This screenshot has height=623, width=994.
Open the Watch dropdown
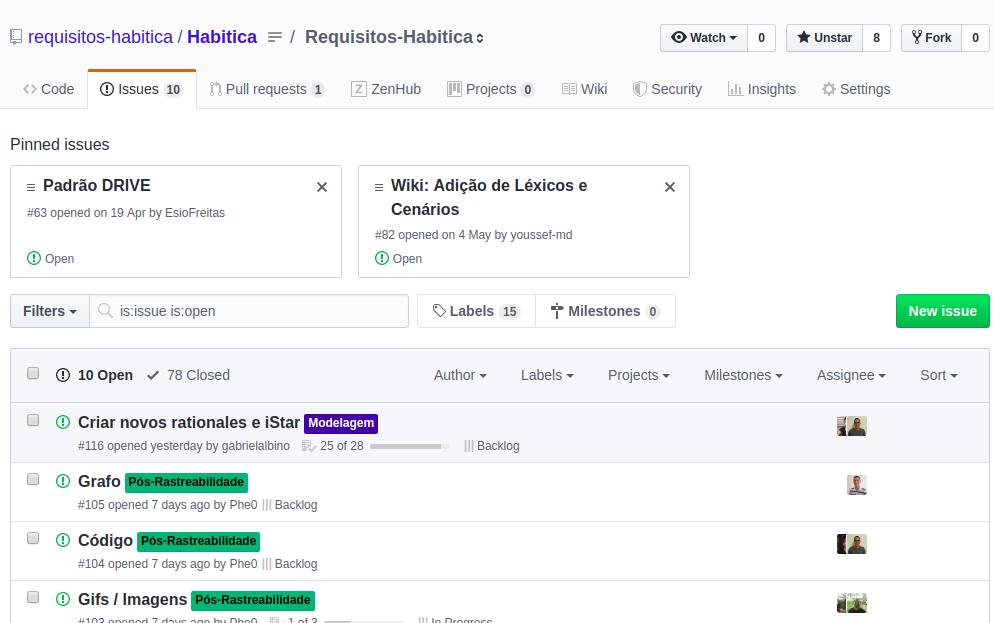(x=704, y=38)
